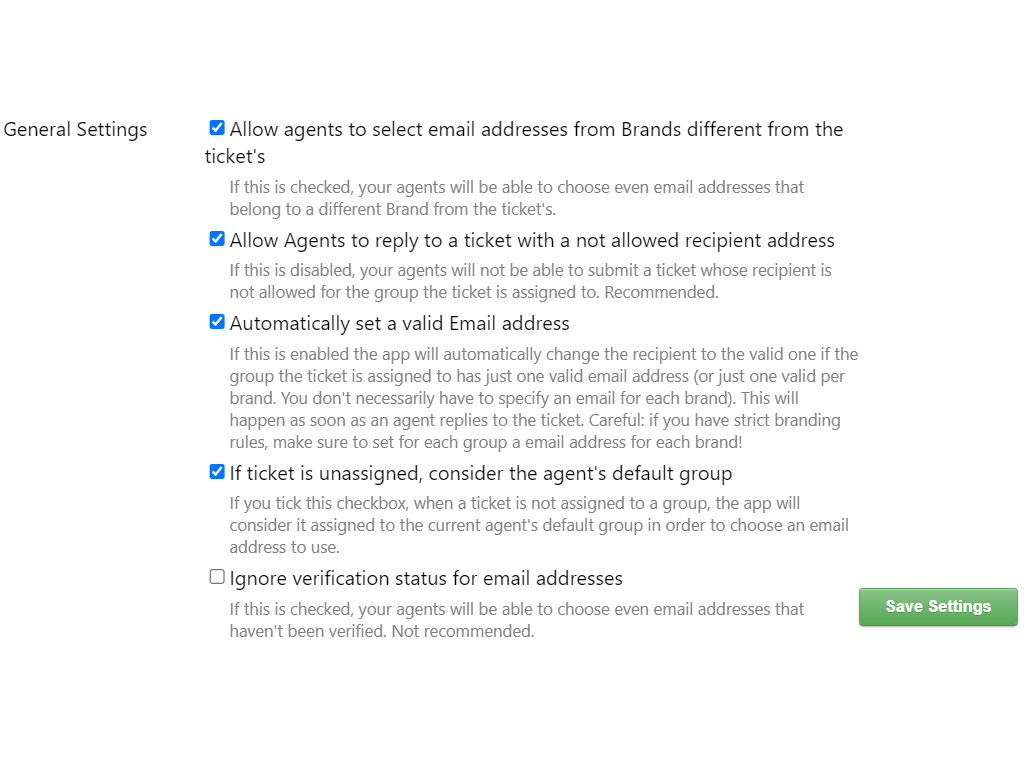This screenshot has height=768, width=1024.
Task: Click the help text about a different Brand
Action: coord(516,198)
